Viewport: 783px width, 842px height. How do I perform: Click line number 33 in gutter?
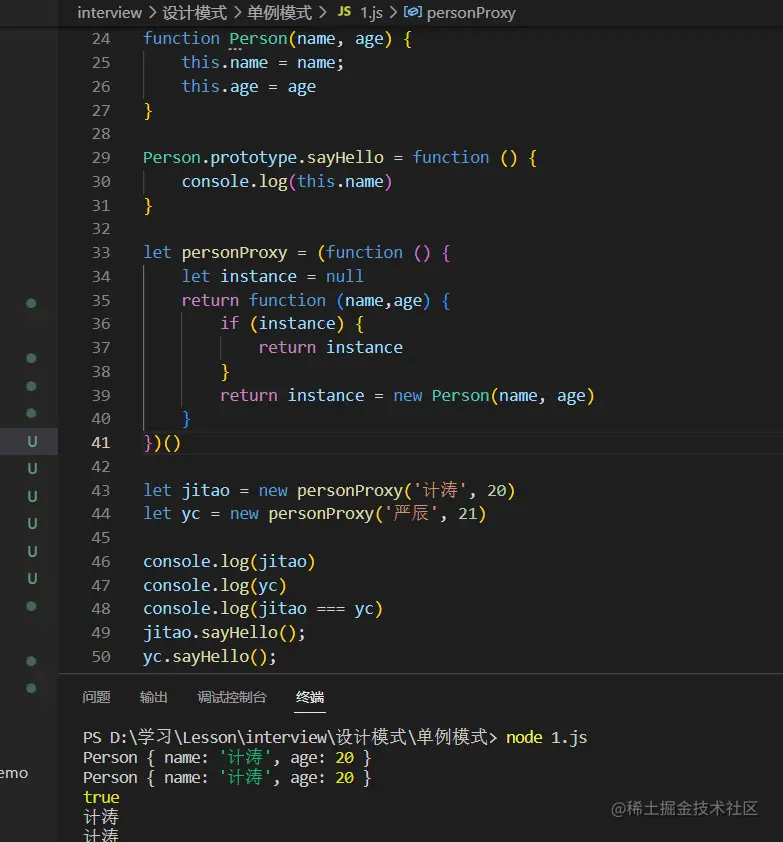point(101,252)
